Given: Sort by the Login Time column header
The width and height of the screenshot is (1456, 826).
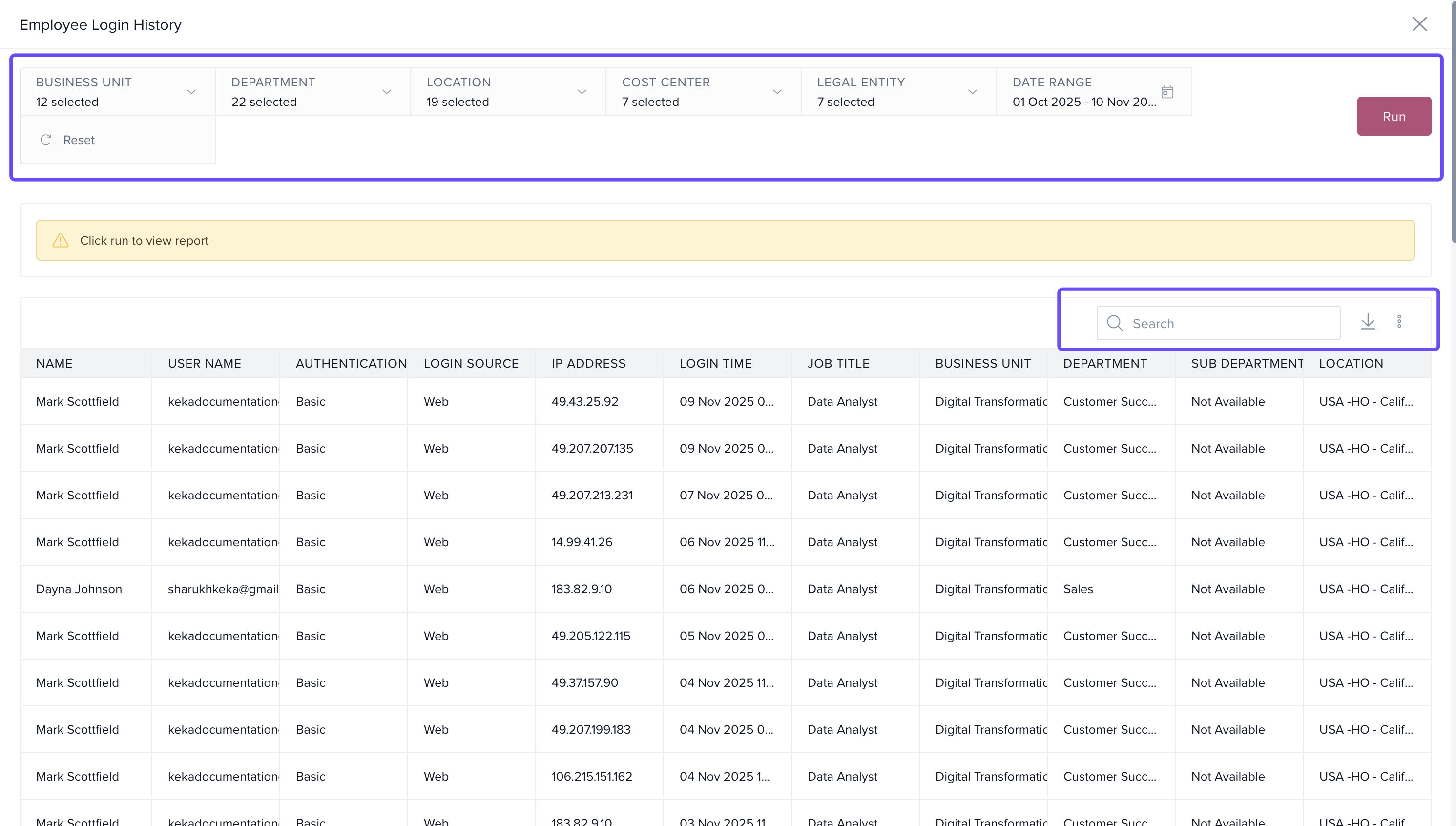Looking at the screenshot, I should pos(715,364).
